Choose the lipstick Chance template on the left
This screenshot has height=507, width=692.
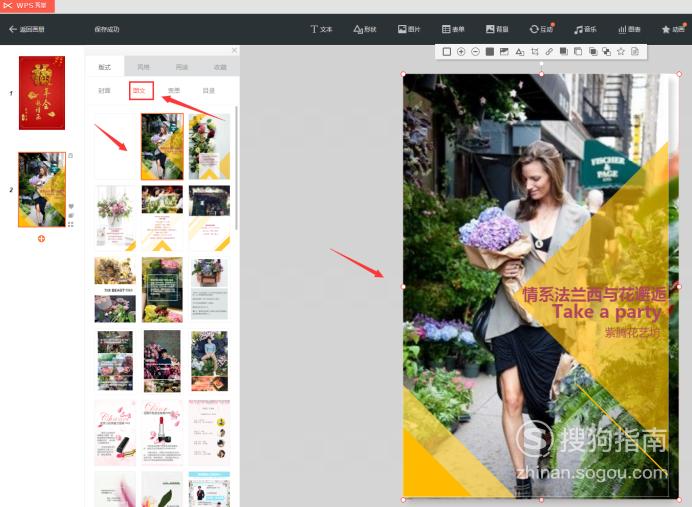[115, 433]
